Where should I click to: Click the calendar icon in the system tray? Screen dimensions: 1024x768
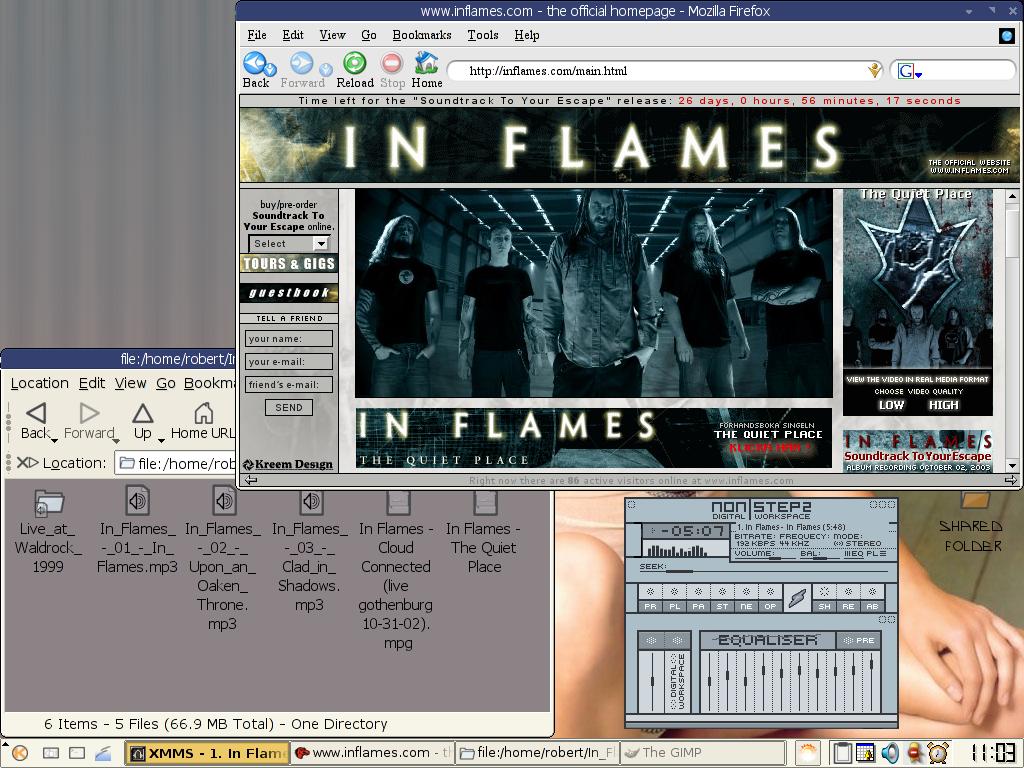click(x=865, y=753)
